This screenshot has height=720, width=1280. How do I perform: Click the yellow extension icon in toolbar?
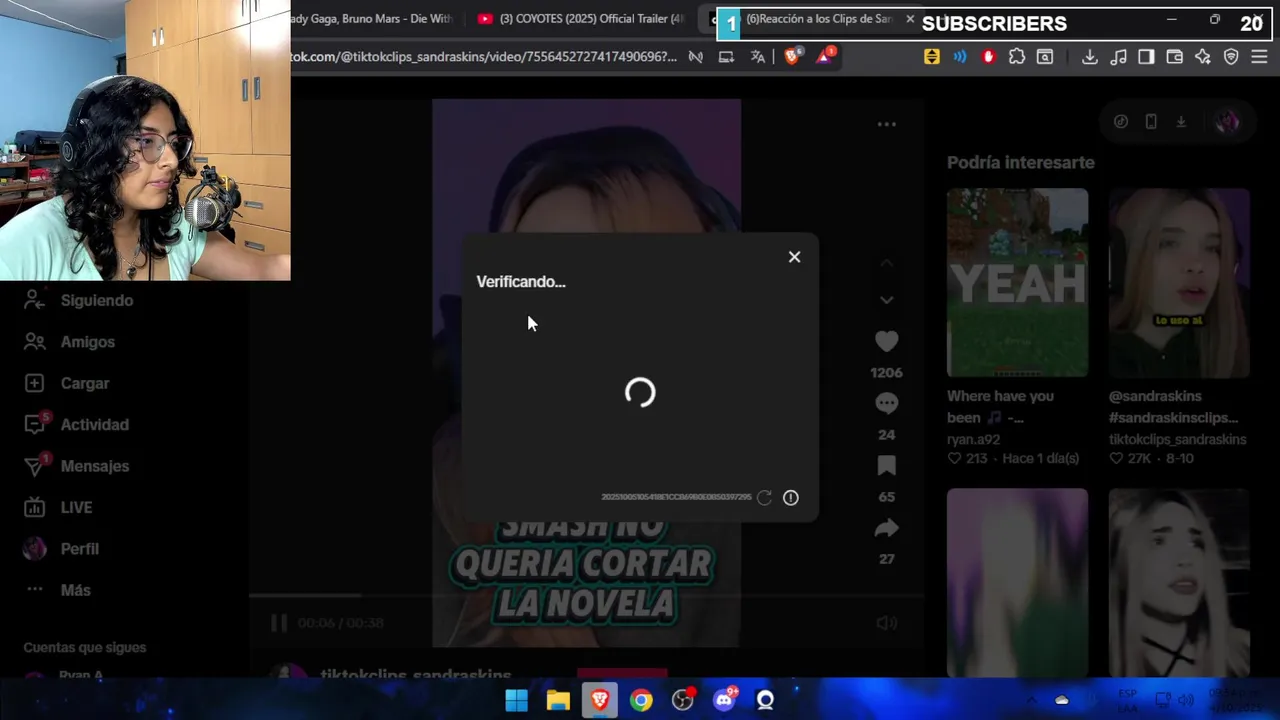pos(932,57)
